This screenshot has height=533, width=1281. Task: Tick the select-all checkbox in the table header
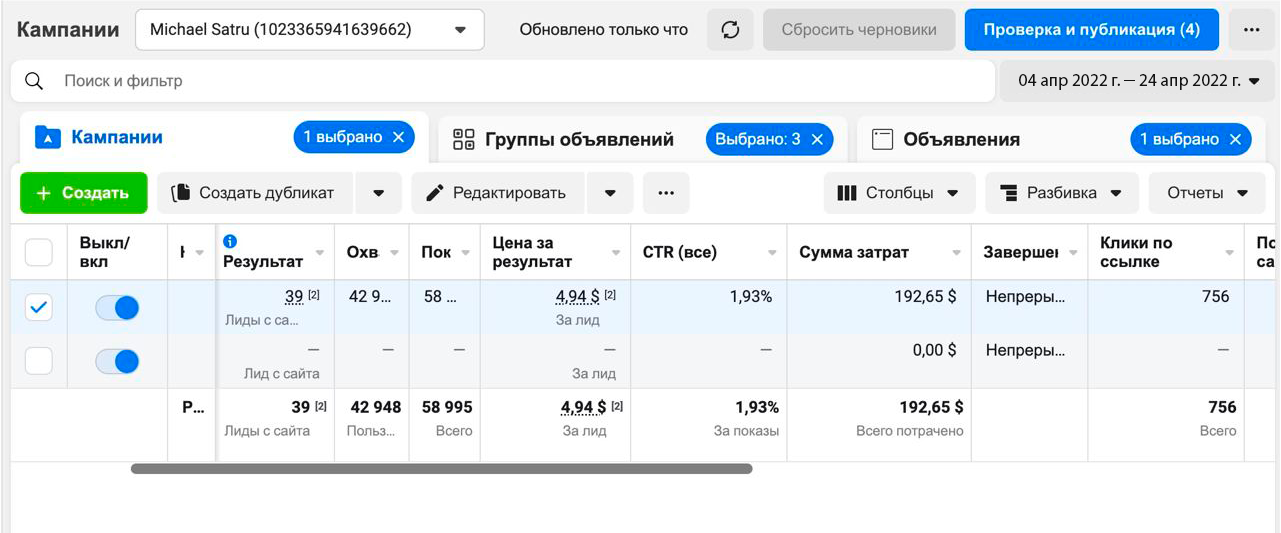pos(38,252)
